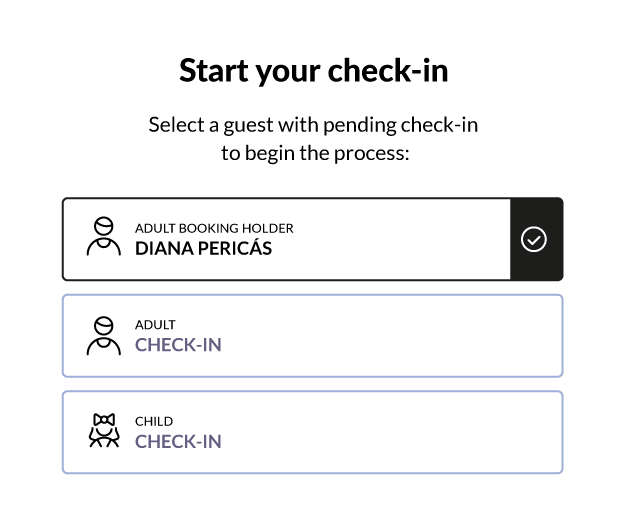Click the purple CHECK-IN text under Adult
The image size is (631, 532).
coord(178,345)
